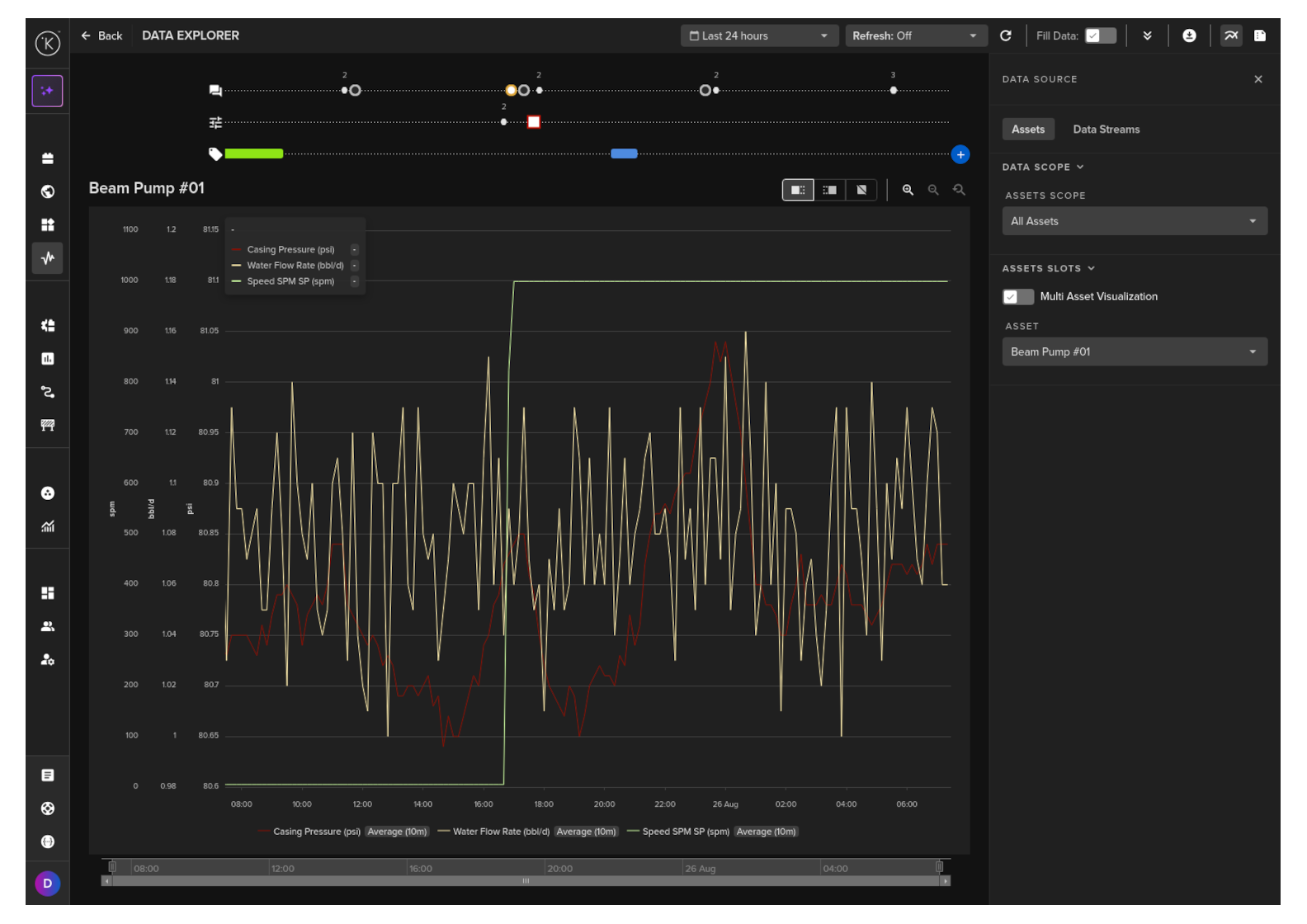
Task: Open the Data Explorer pulse icon in sidebar
Action: pos(48,258)
